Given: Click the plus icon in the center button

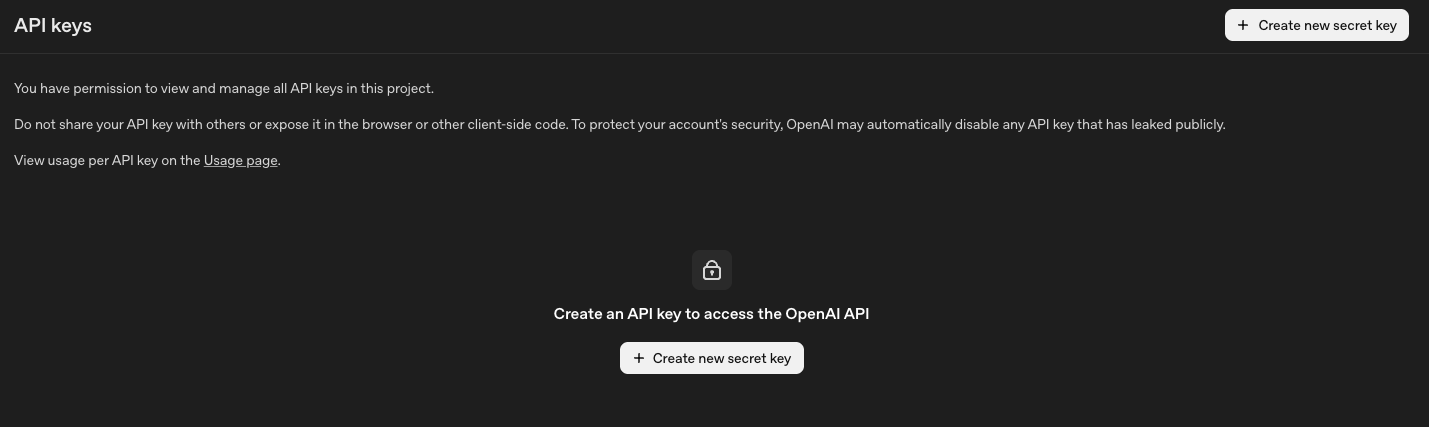Looking at the screenshot, I should point(639,358).
